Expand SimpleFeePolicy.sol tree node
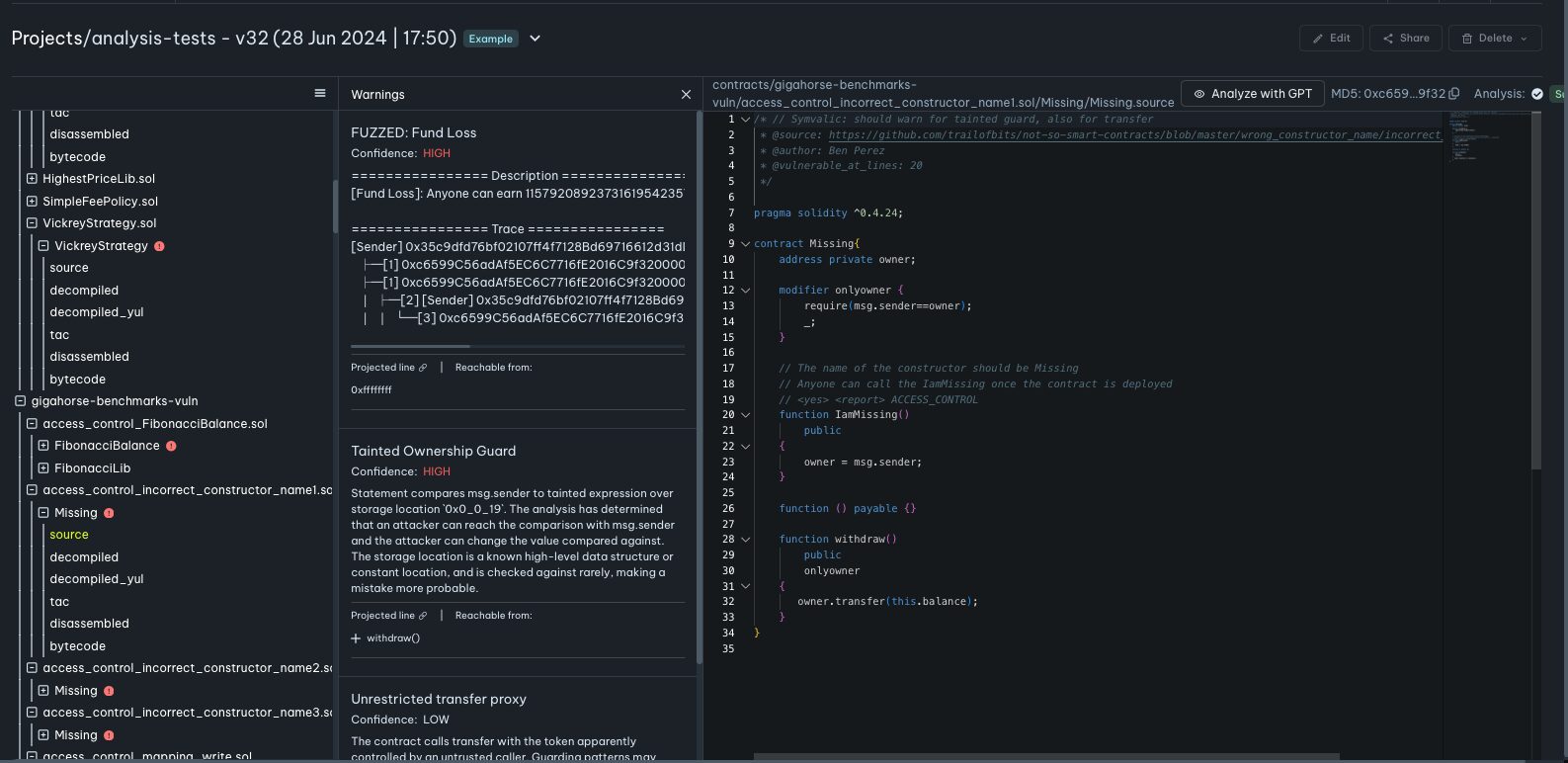The height and width of the screenshot is (763, 1568). 32,202
